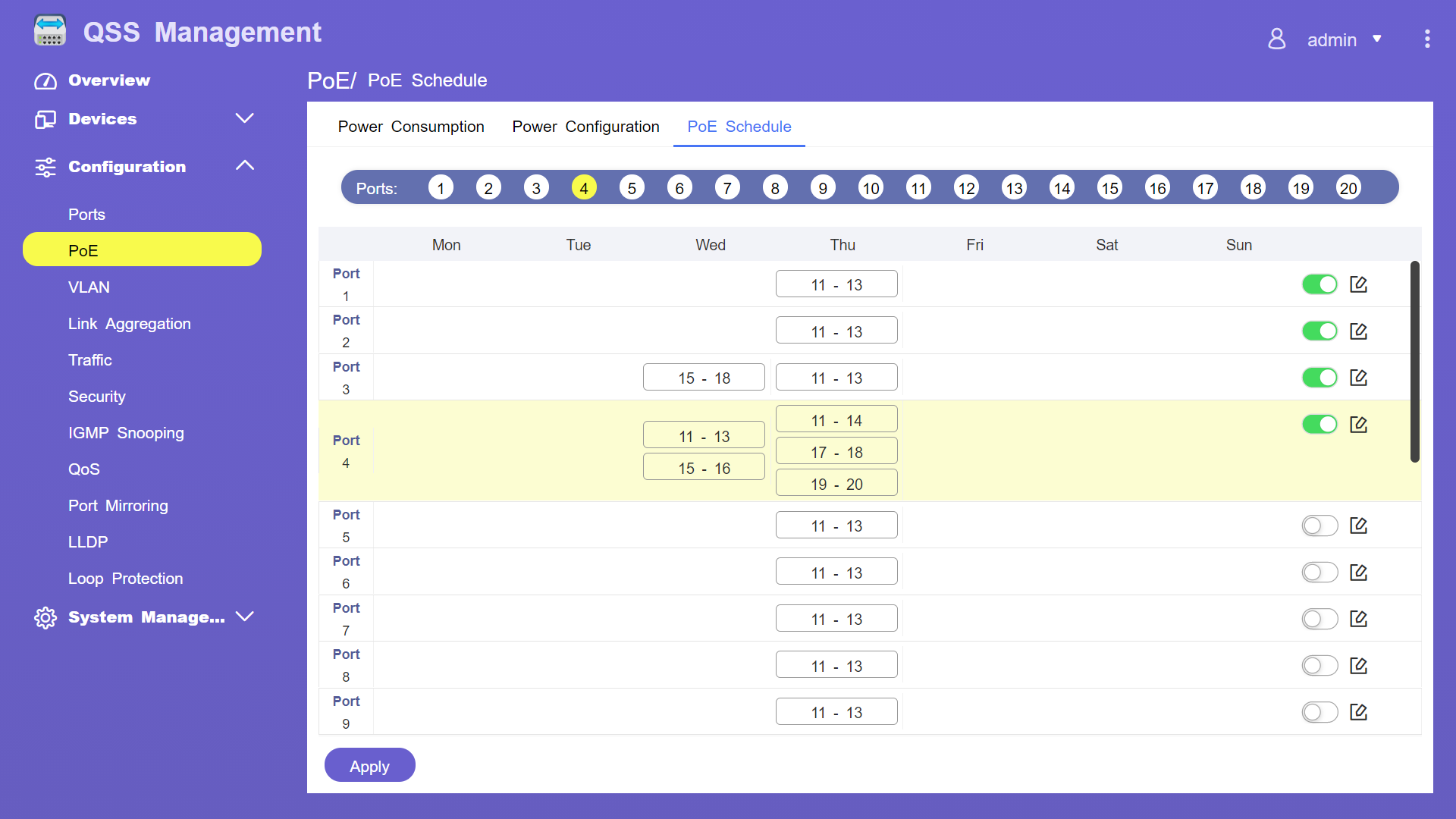Click Port 4 Wednesday 15 - 16 slot
Image resolution: width=1456 pixels, height=819 pixels.
[704, 467]
